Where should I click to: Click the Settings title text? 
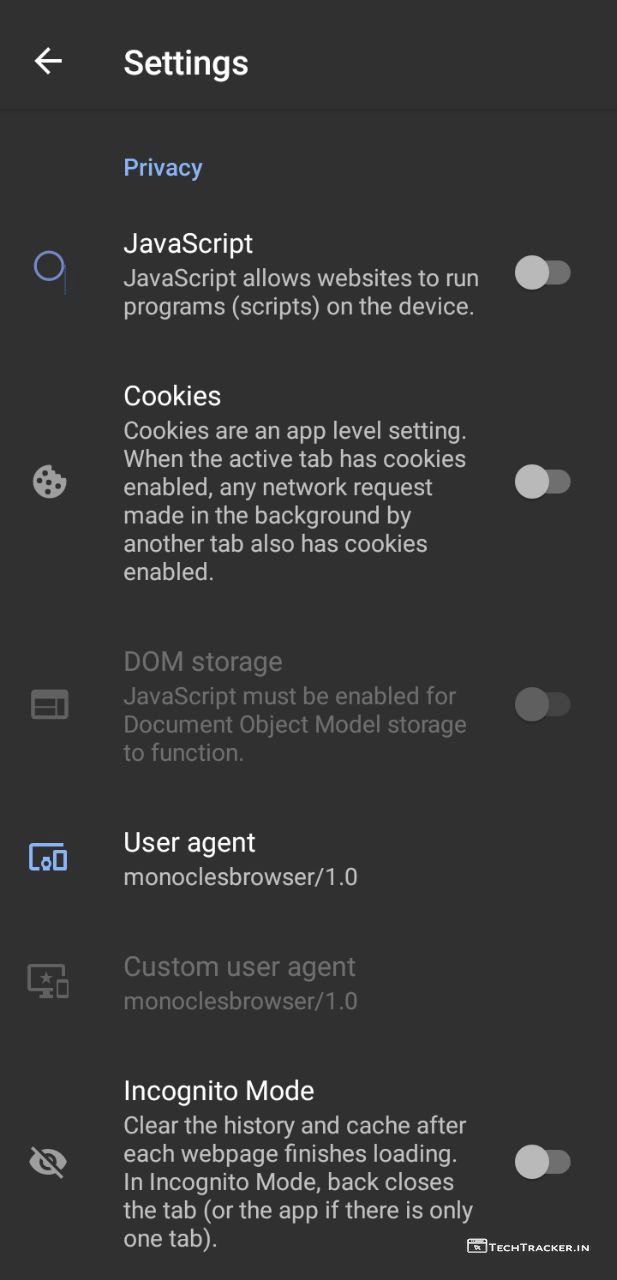click(x=186, y=63)
